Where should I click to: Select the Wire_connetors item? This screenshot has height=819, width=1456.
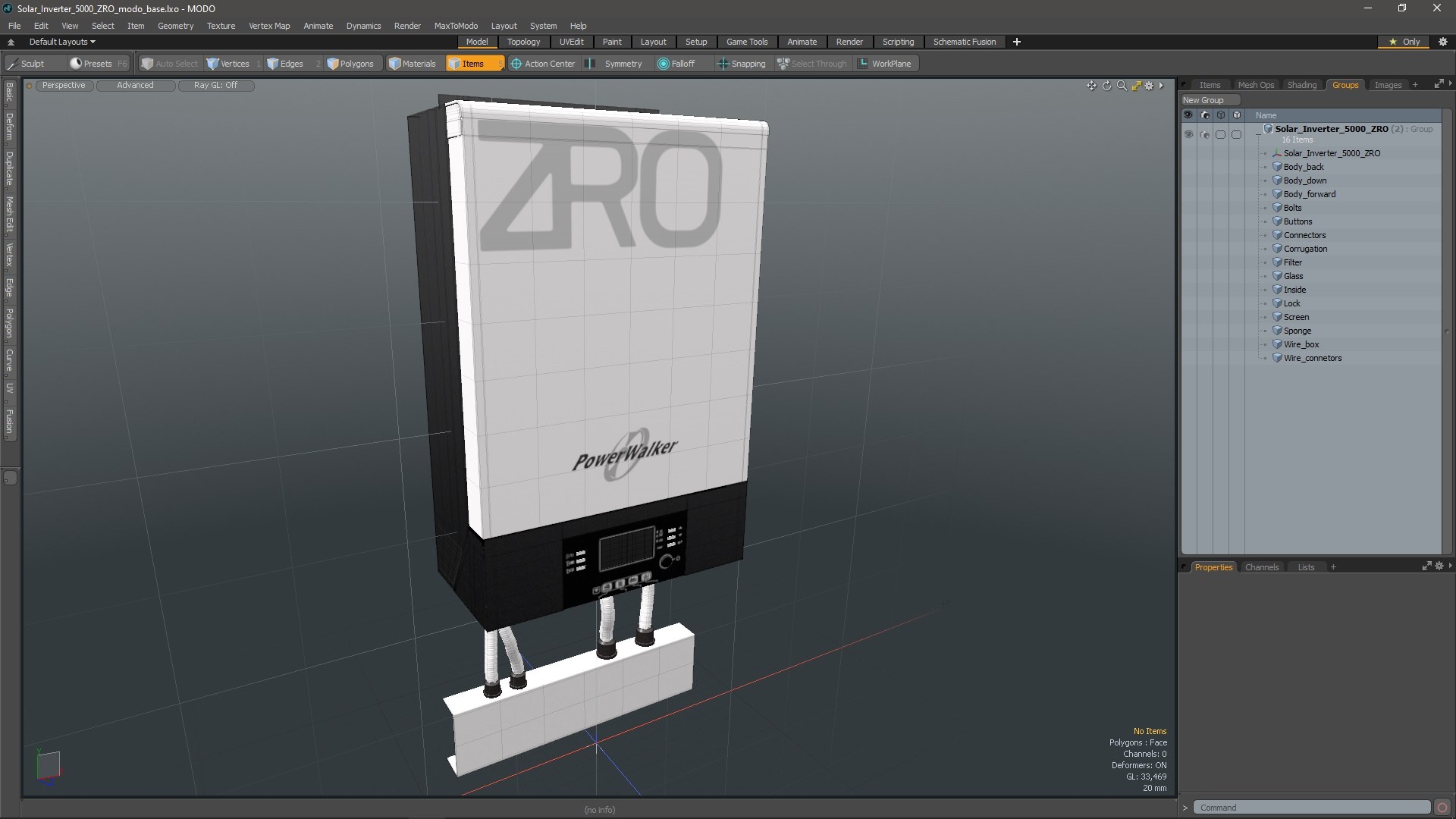(1312, 358)
